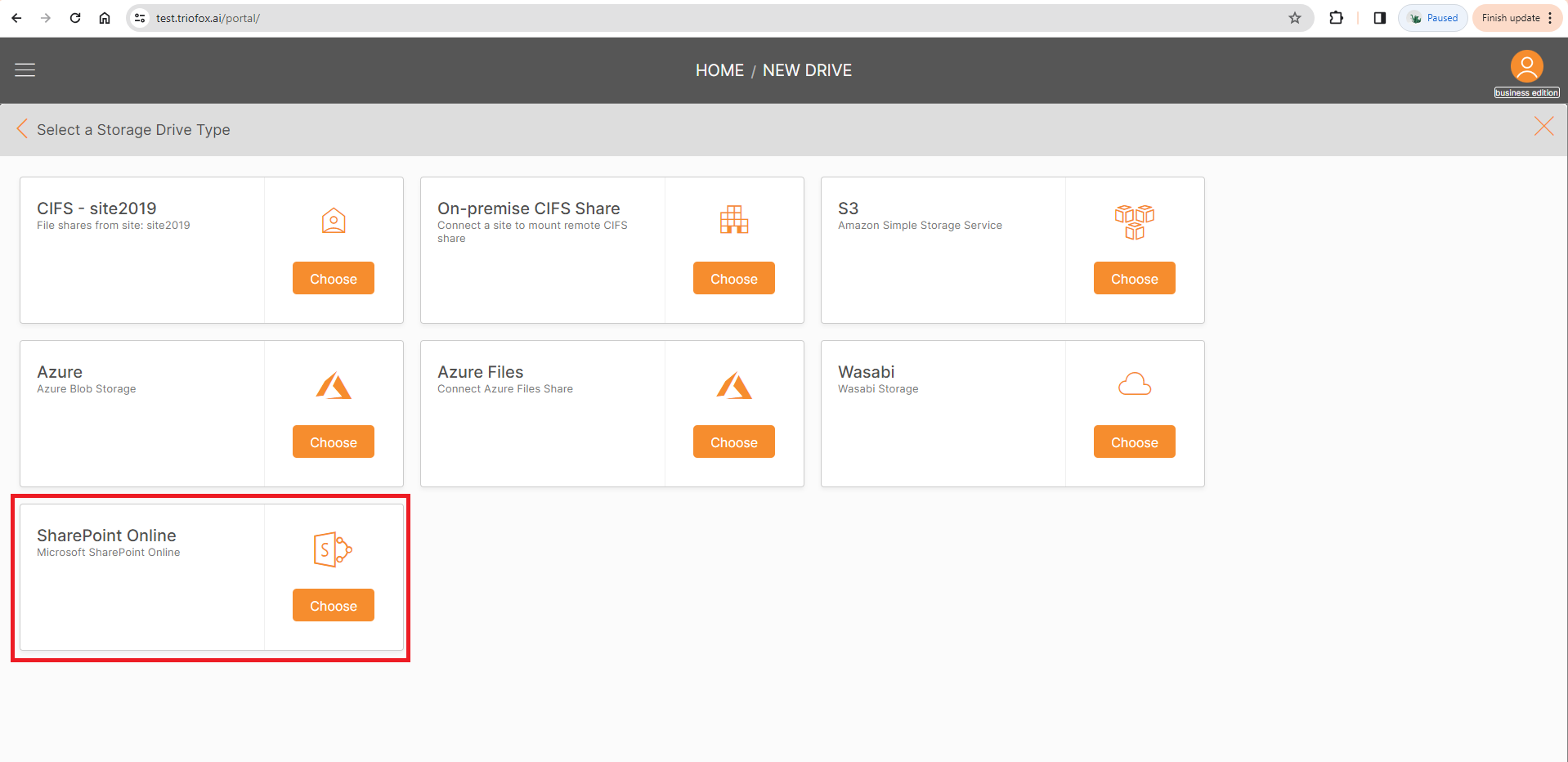Click the Azure Blob Storage logo icon
This screenshot has height=762, width=1568.
click(x=334, y=385)
